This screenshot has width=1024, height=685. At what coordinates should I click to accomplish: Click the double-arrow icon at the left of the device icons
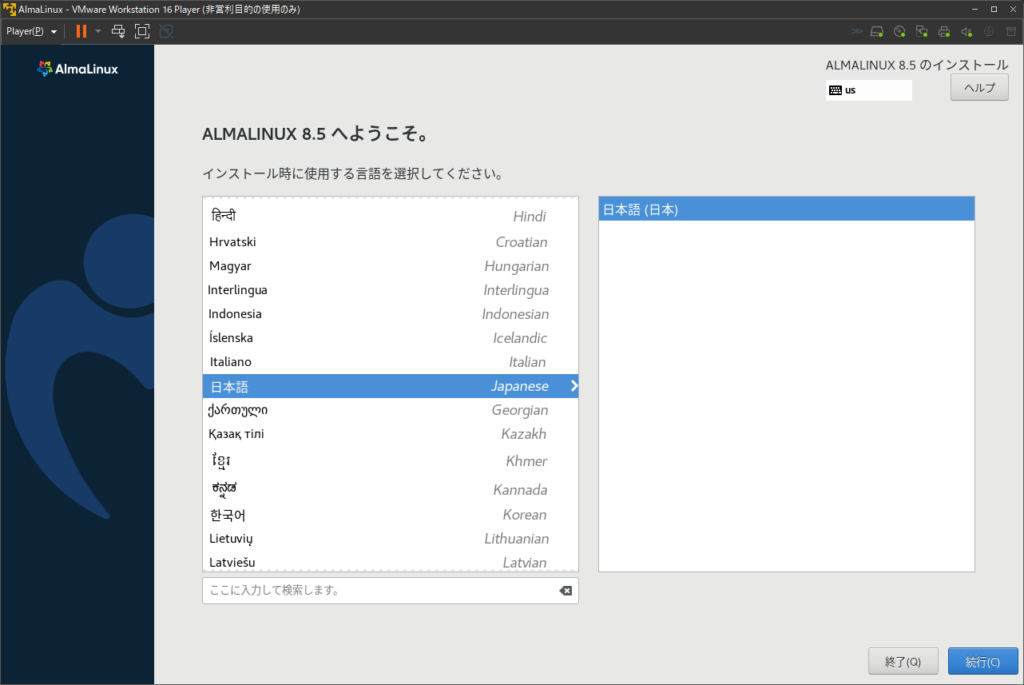pos(856,31)
